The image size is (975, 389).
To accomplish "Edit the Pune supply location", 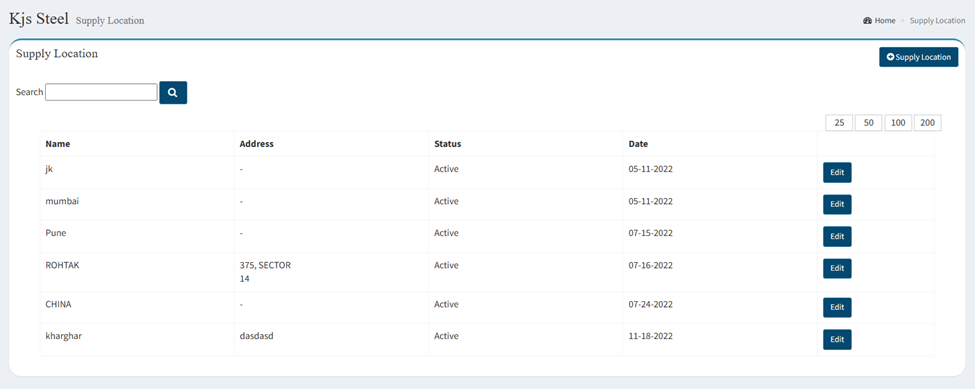I will (x=837, y=237).
